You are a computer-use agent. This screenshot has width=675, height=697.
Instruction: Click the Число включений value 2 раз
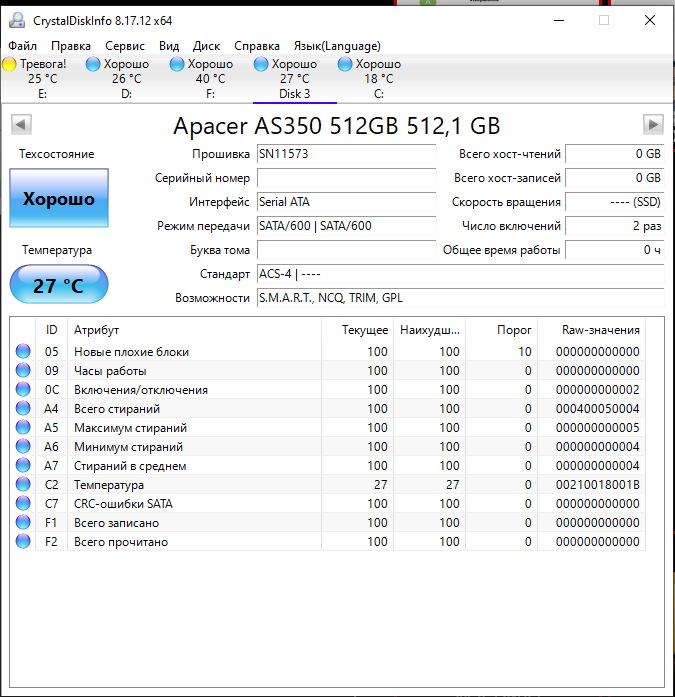point(615,226)
